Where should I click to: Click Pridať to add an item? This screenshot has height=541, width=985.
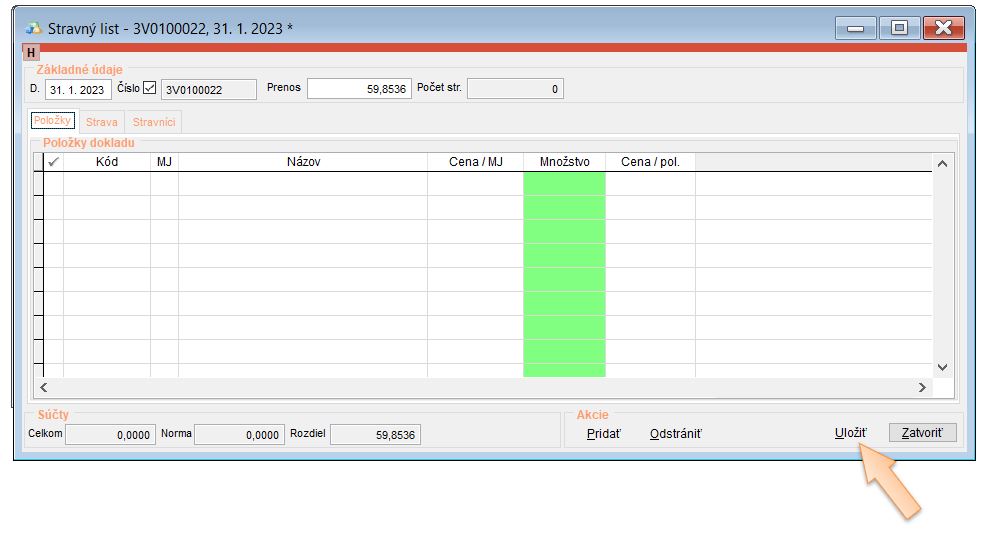pyautogui.click(x=603, y=434)
